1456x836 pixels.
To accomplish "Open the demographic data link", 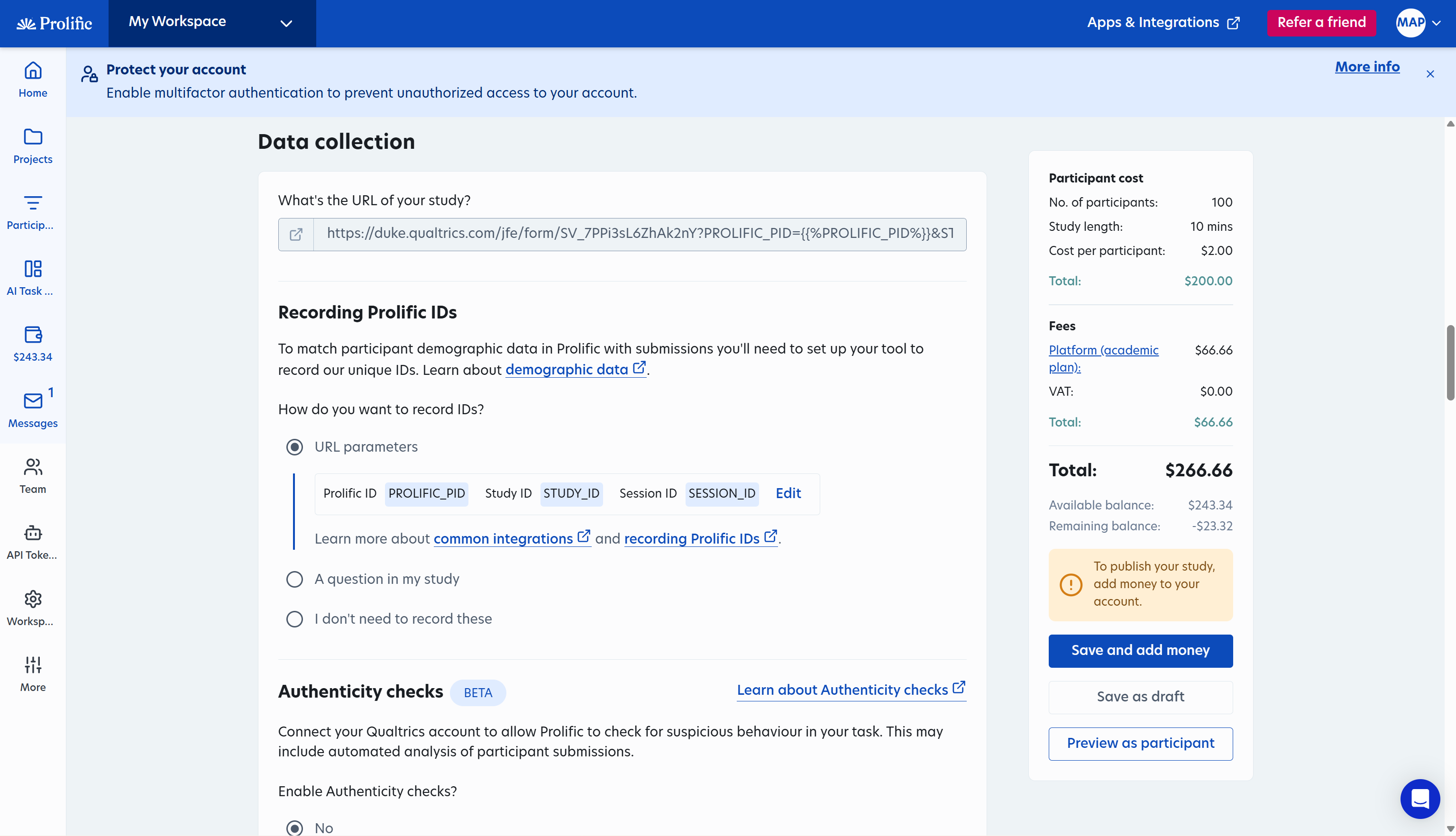I will point(568,369).
